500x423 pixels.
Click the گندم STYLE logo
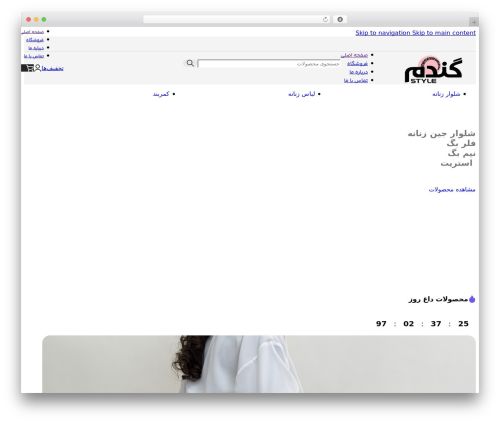click(433, 69)
